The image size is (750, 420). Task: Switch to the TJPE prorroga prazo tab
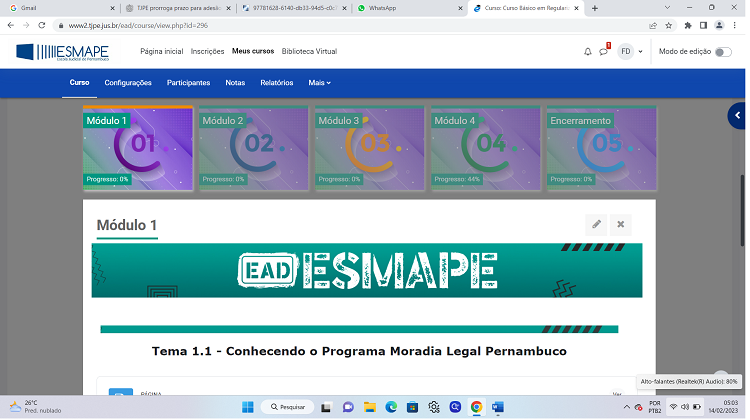click(x=178, y=8)
